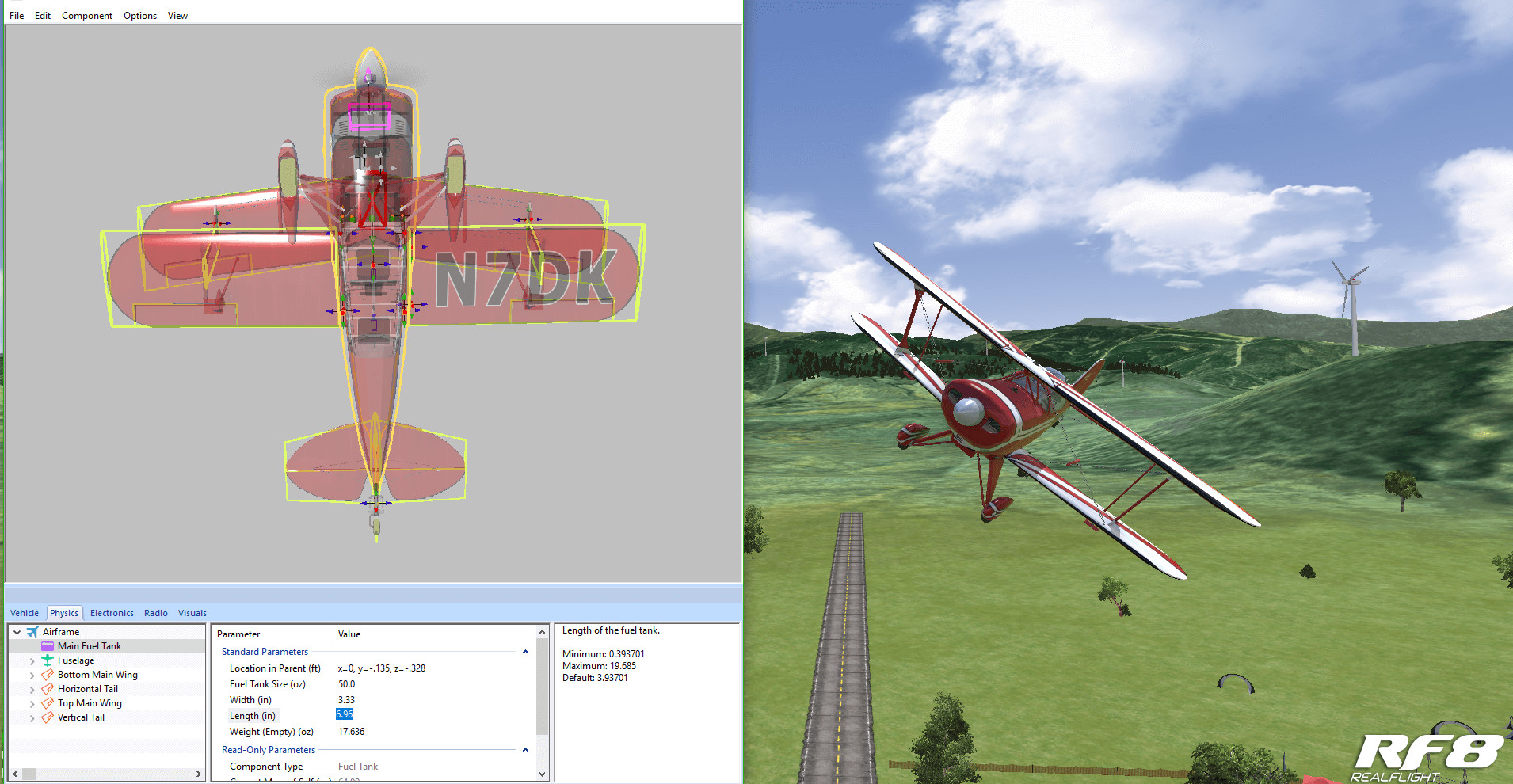
Task: Click the Bottom Main Wing icon
Action: (x=46, y=674)
